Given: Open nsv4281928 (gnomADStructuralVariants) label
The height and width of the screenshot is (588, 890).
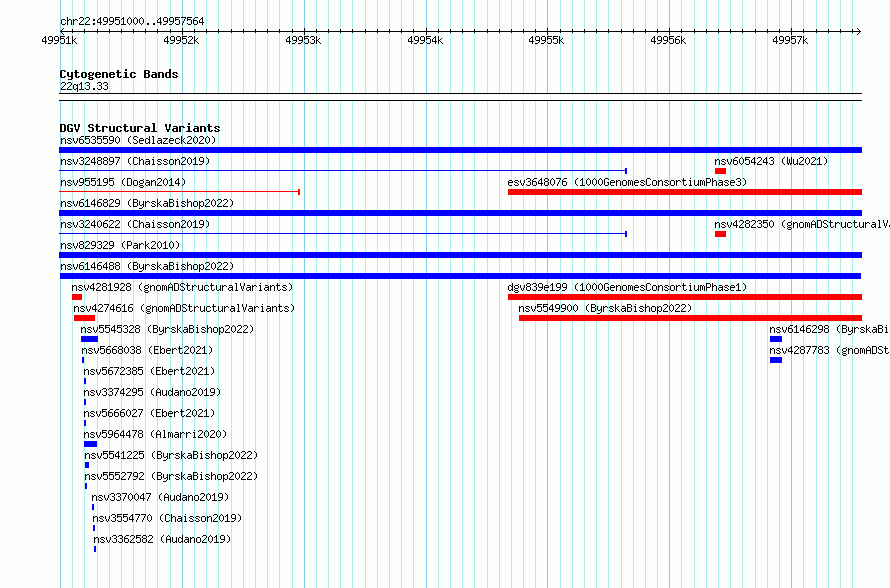Looking at the screenshot, I should pyautogui.click(x=182, y=287).
